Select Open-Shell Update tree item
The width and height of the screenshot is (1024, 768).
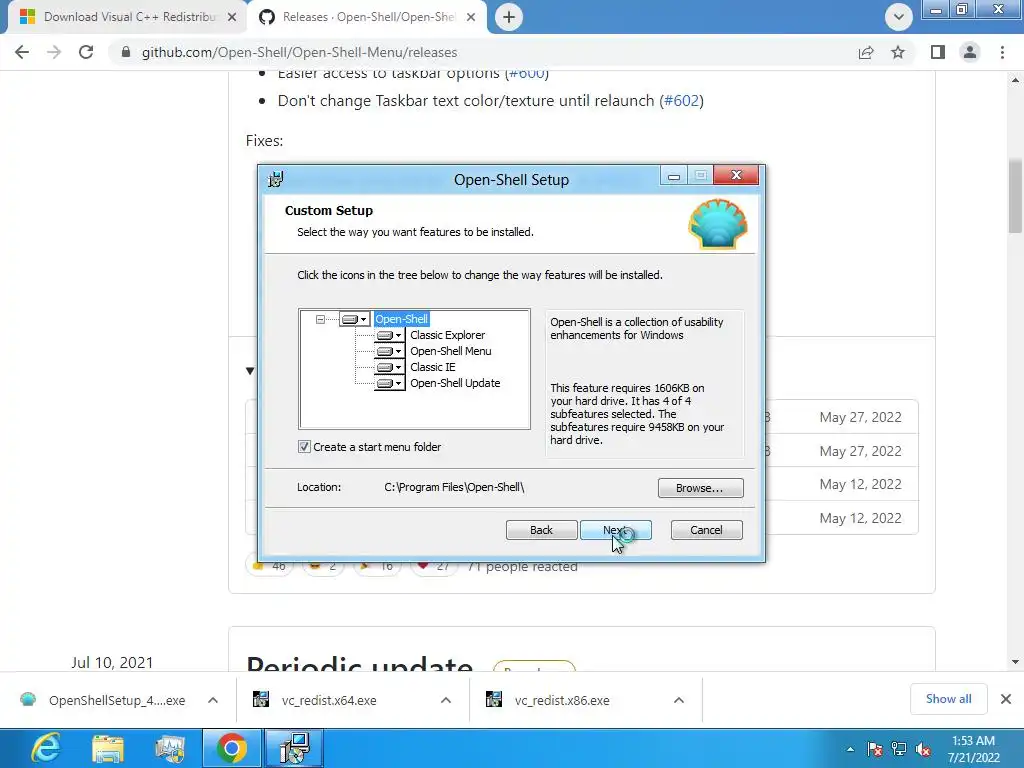455,383
